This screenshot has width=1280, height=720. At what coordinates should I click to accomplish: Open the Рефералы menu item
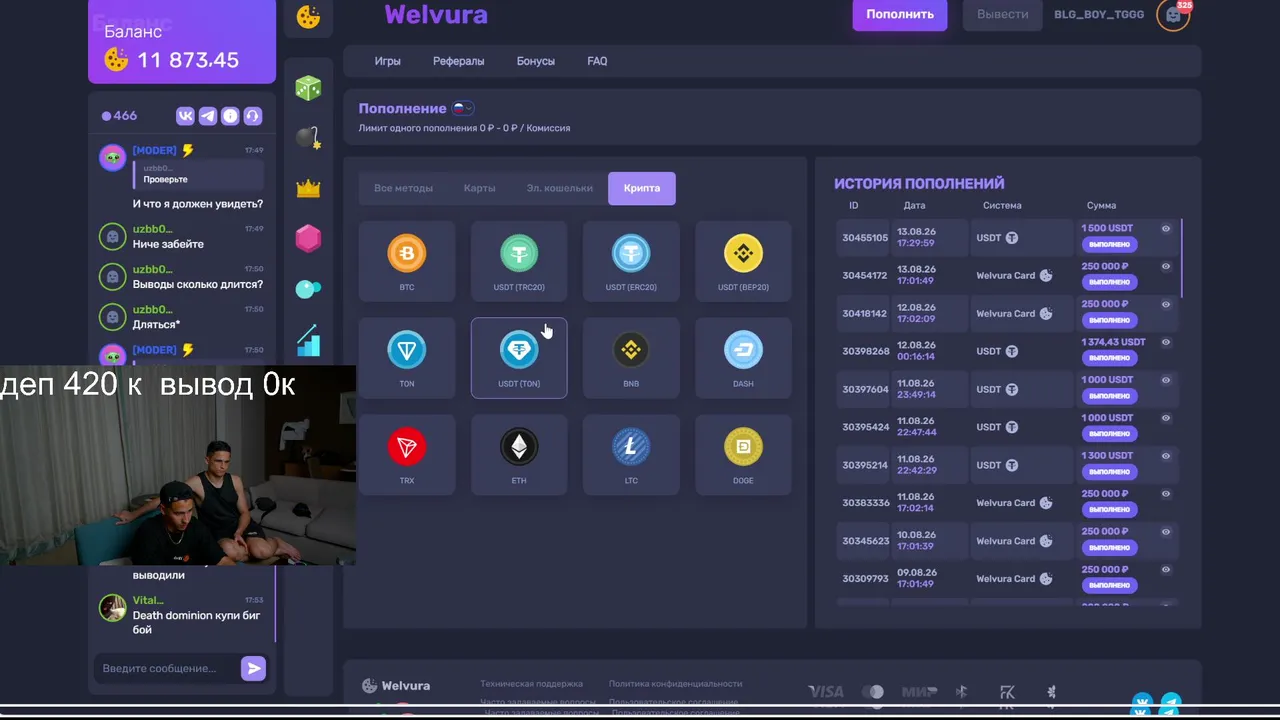(x=459, y=61)
